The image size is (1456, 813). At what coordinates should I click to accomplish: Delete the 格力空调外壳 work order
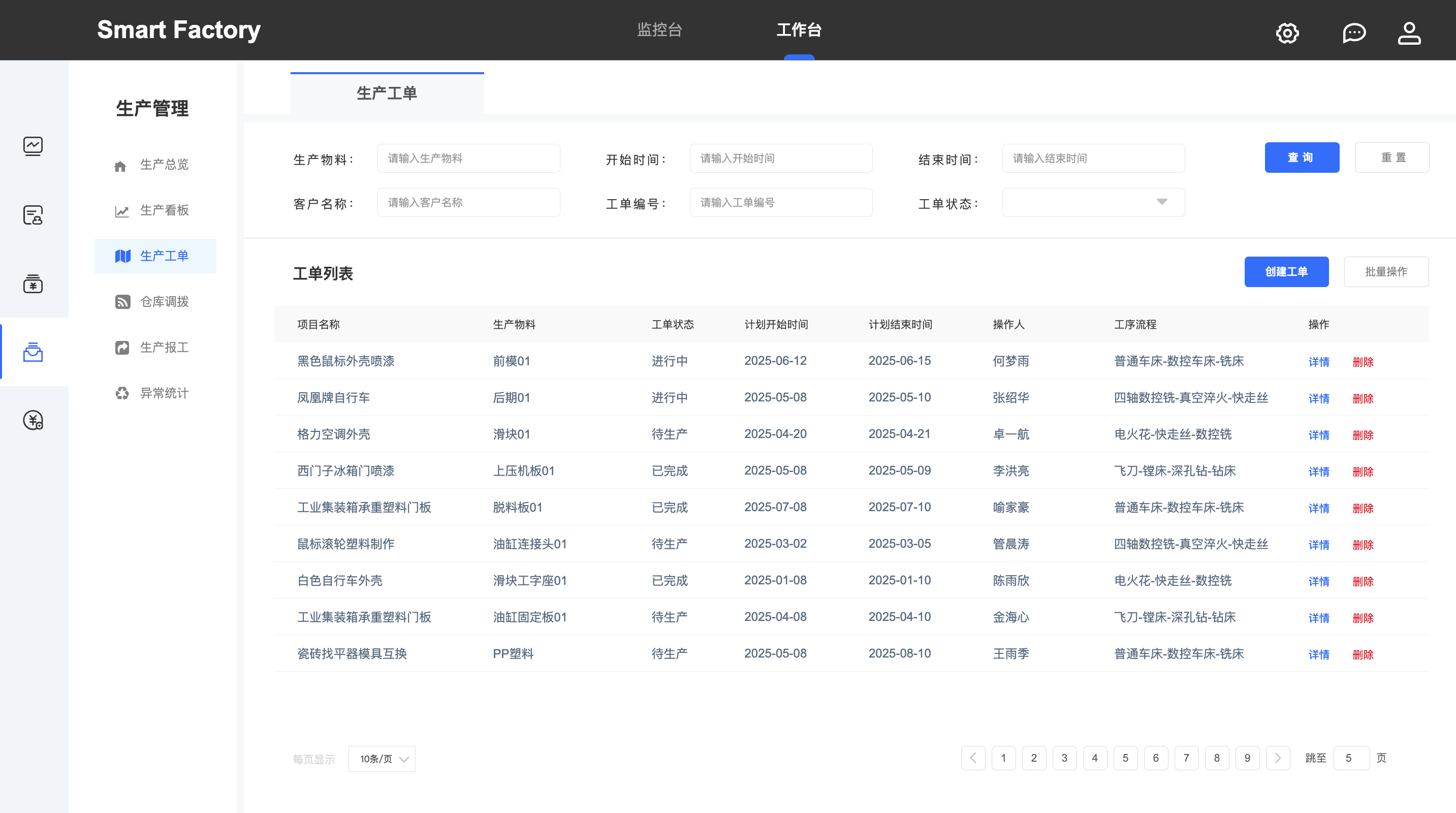coord(1362,435)
